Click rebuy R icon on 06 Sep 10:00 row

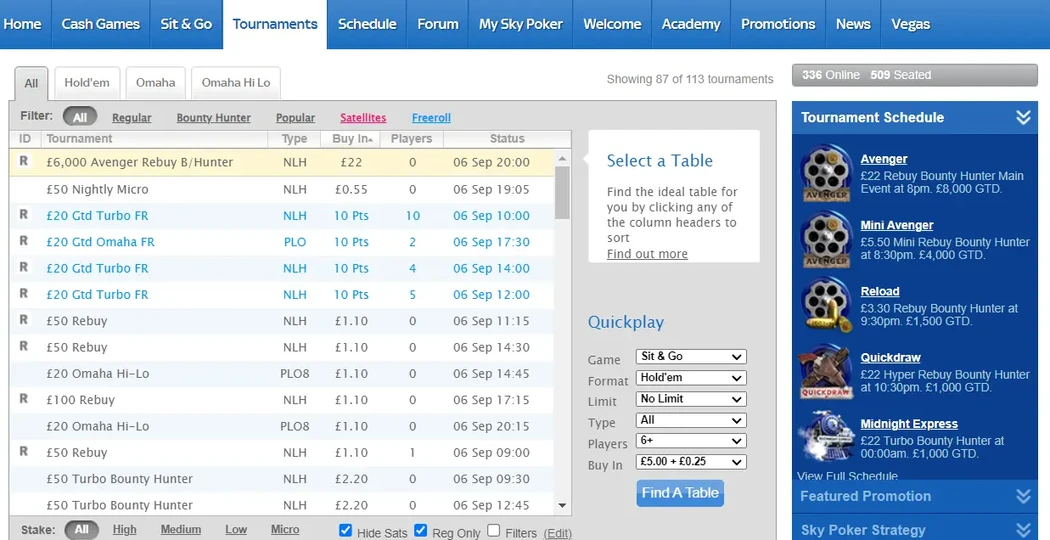click(x=24, y=214)
